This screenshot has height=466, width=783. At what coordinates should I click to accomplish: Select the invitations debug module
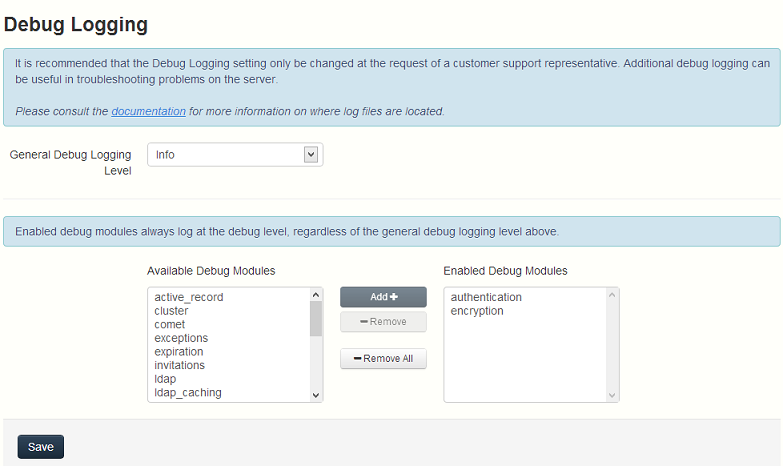point(180,366)
